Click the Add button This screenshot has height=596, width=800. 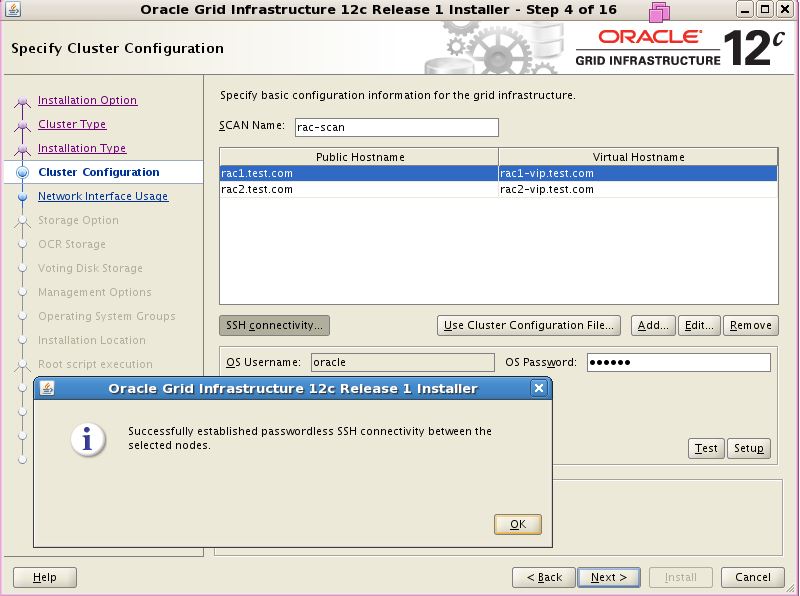(653, 325)
